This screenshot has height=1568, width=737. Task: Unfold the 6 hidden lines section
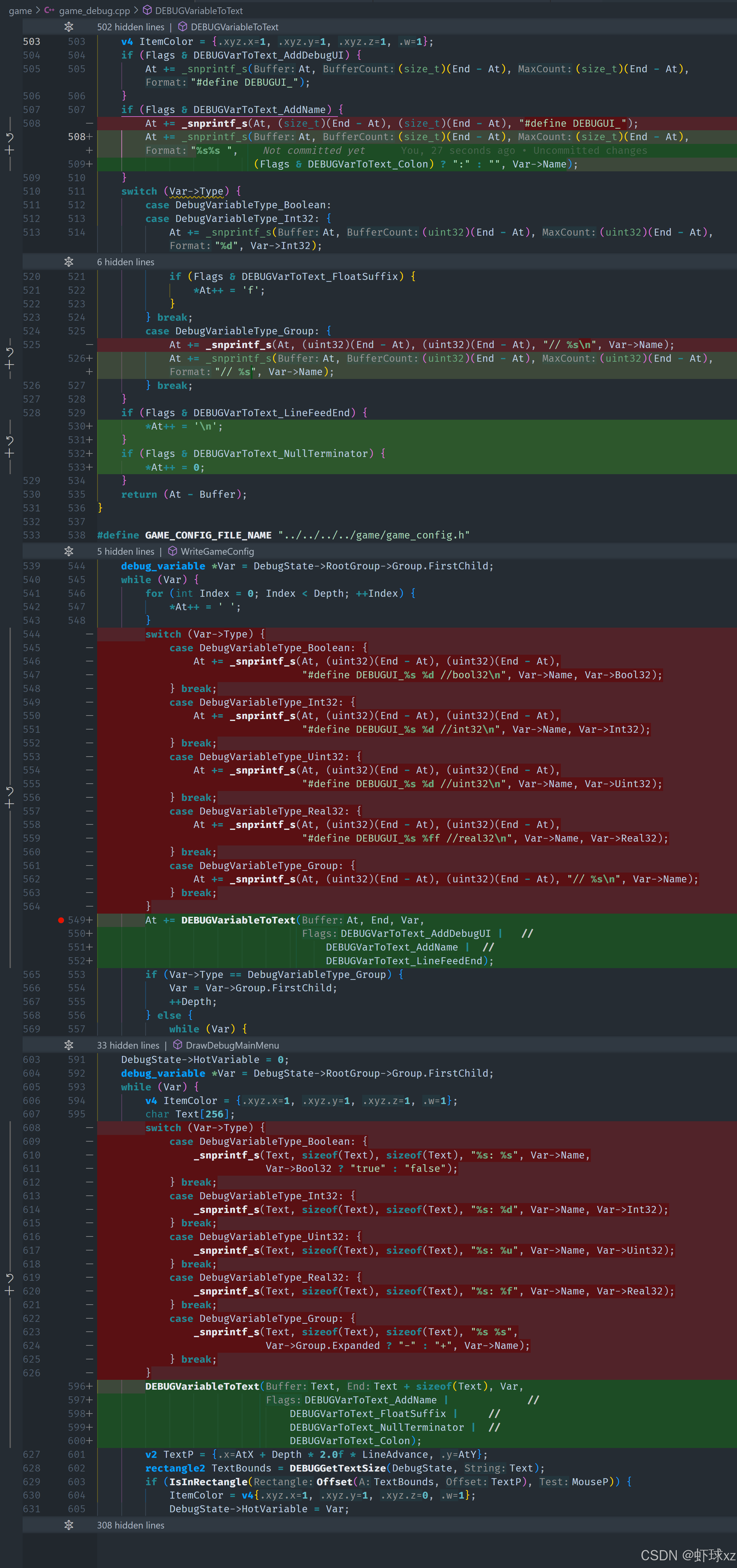point(69,262)
